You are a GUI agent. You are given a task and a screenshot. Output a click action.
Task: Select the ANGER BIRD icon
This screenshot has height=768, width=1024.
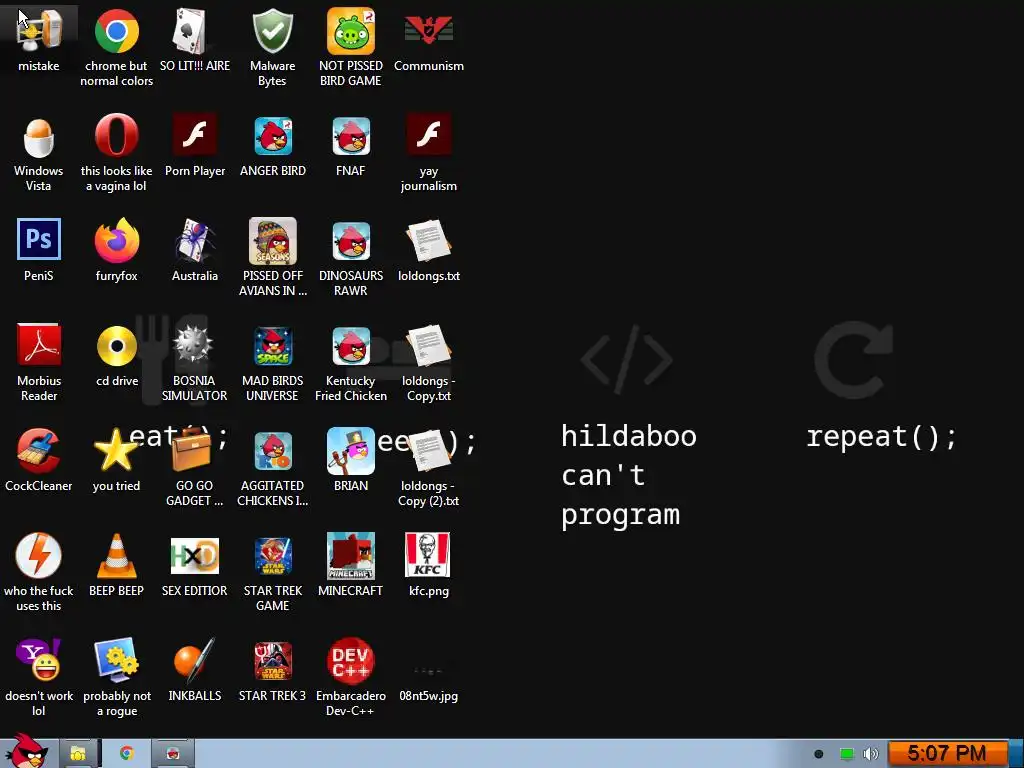tap(273, 136)
